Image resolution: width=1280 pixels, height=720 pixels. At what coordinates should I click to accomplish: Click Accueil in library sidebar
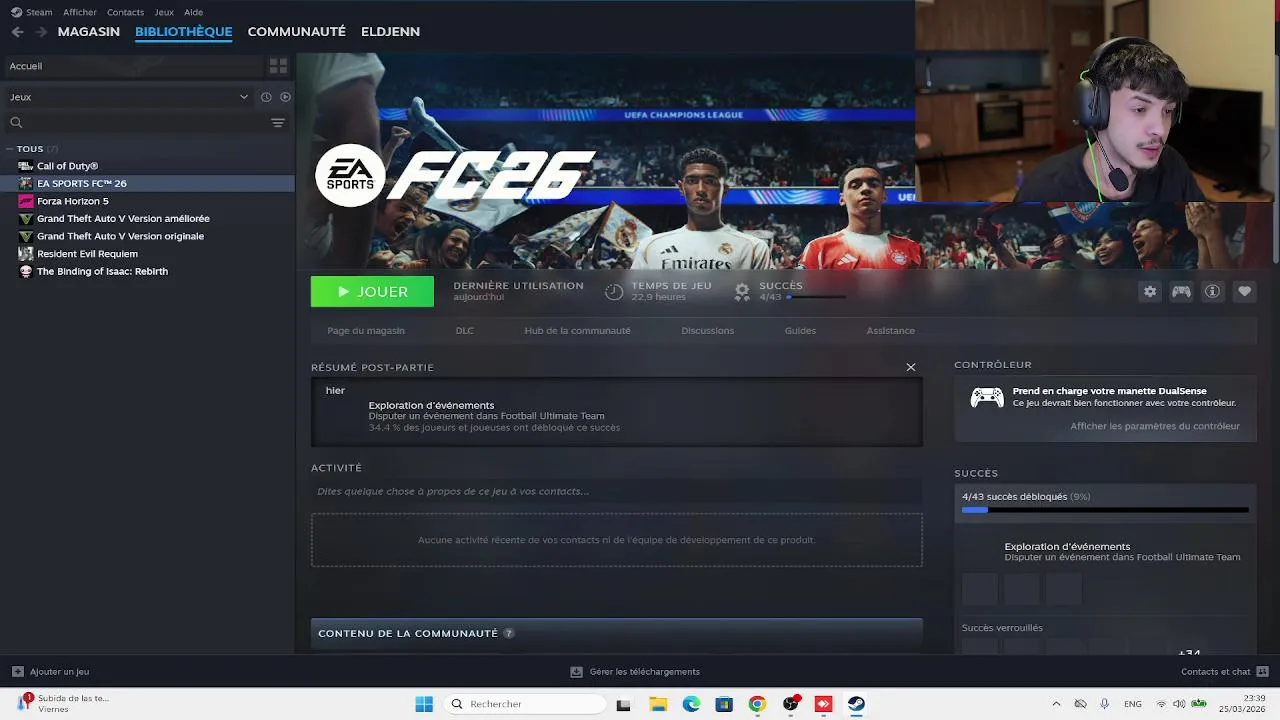coord(134,66)
